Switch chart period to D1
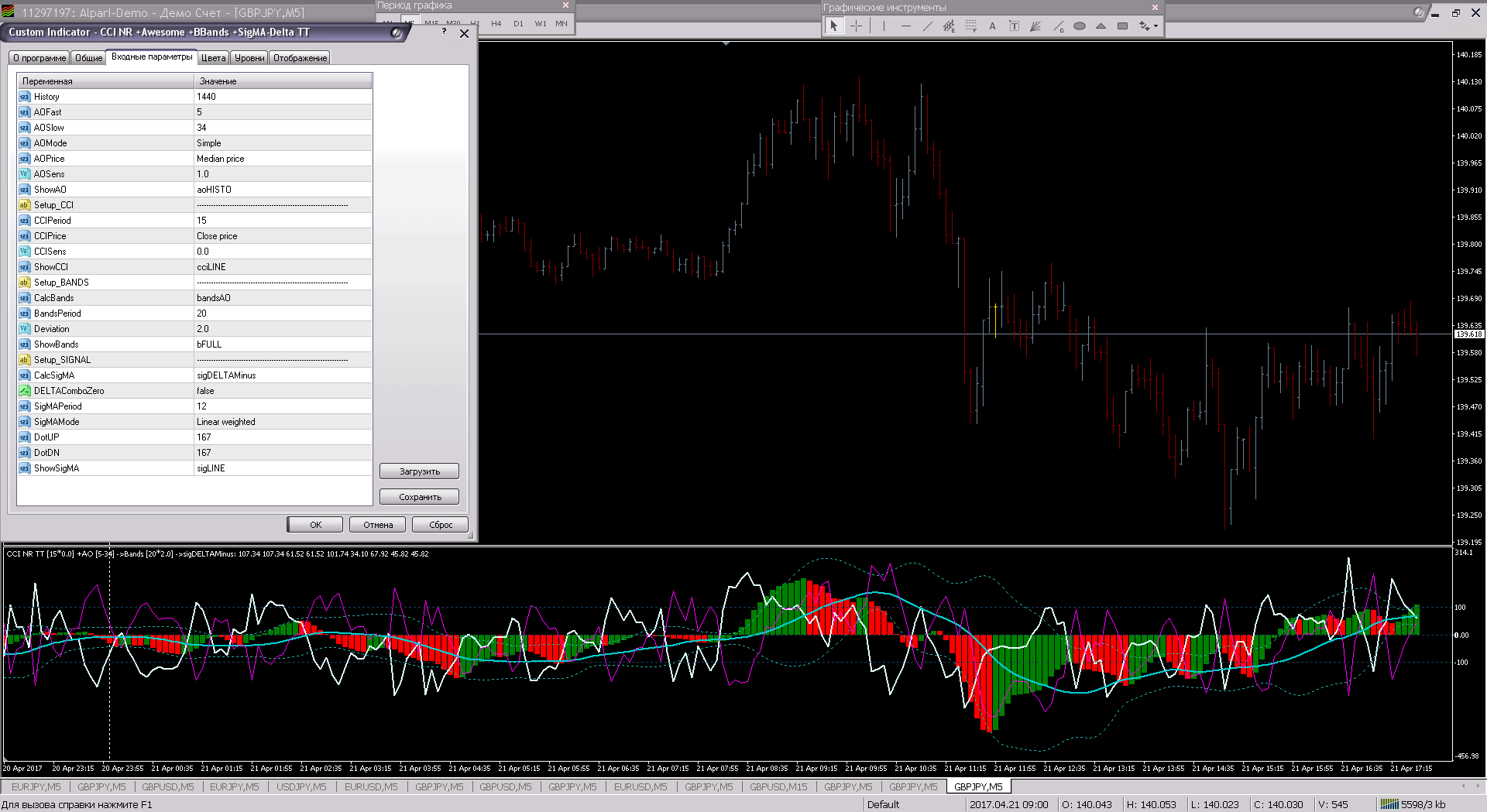Screen dimensions: 1487x812 (x=518, y=24)
